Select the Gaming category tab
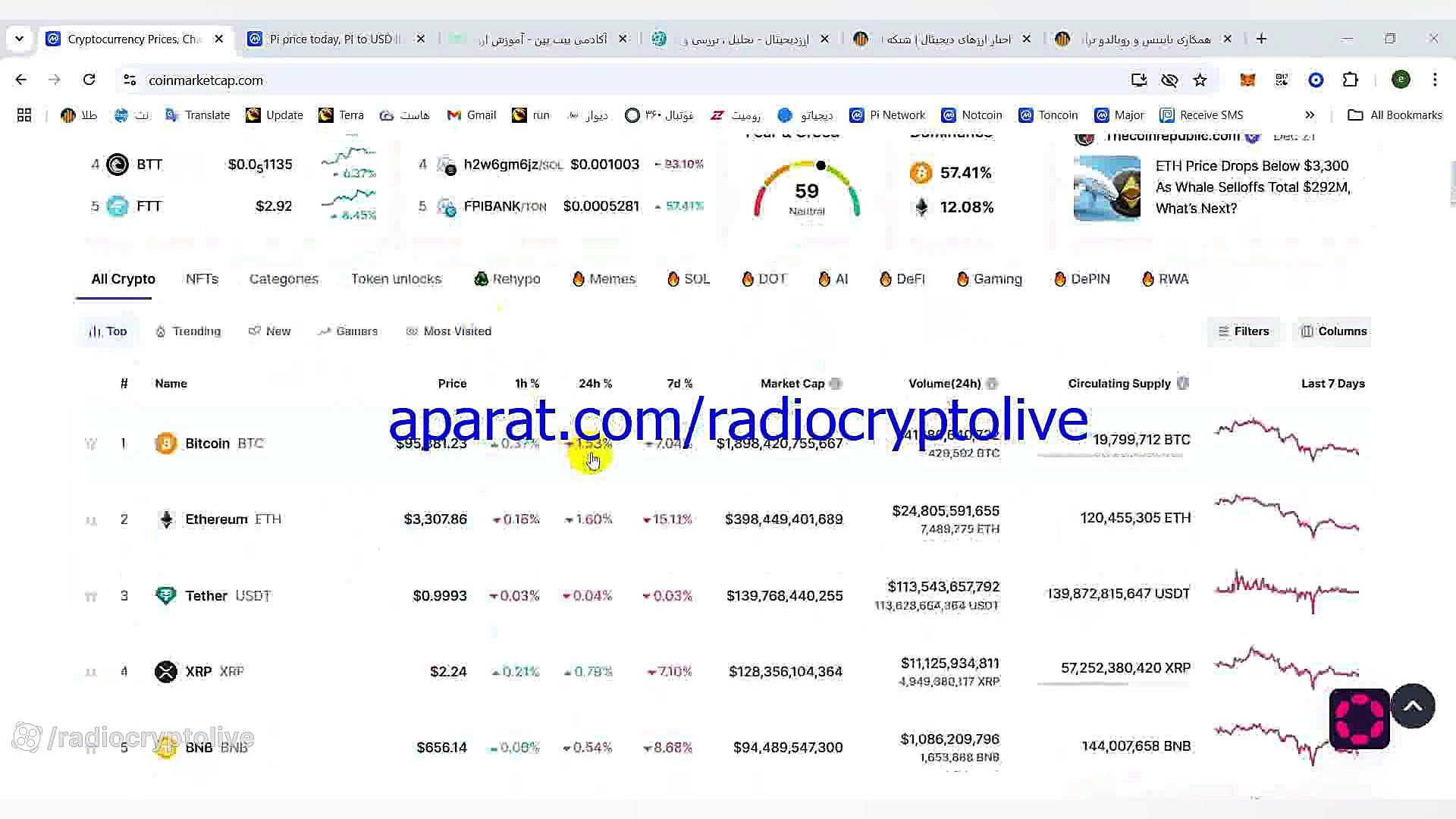1456x819 pixels. pyautogui.click(x=989, y=279)
